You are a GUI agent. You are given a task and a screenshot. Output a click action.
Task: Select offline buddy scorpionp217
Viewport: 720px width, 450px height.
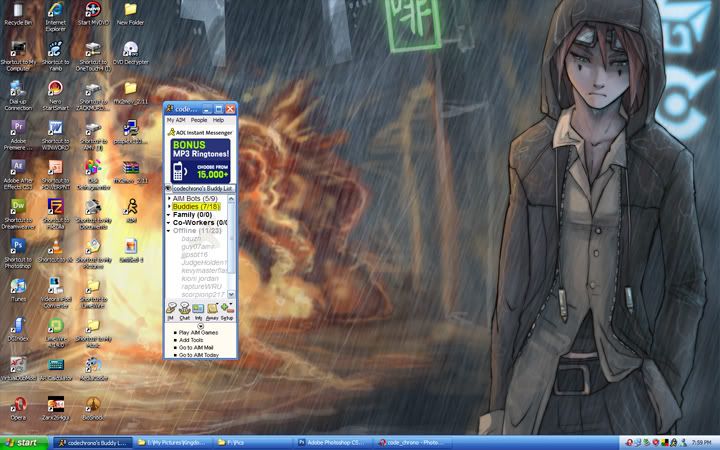tap(202, 294)
